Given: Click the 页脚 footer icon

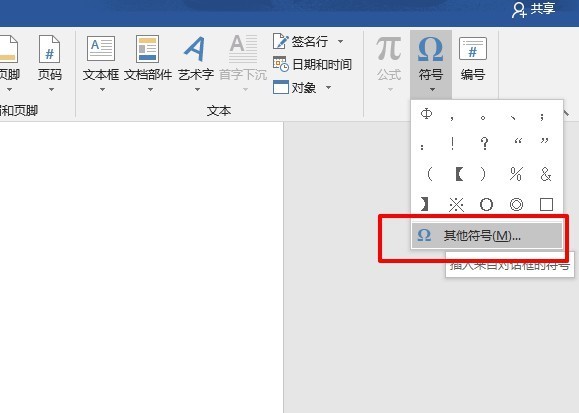Looking at the screenshot, I should (8, 49).
